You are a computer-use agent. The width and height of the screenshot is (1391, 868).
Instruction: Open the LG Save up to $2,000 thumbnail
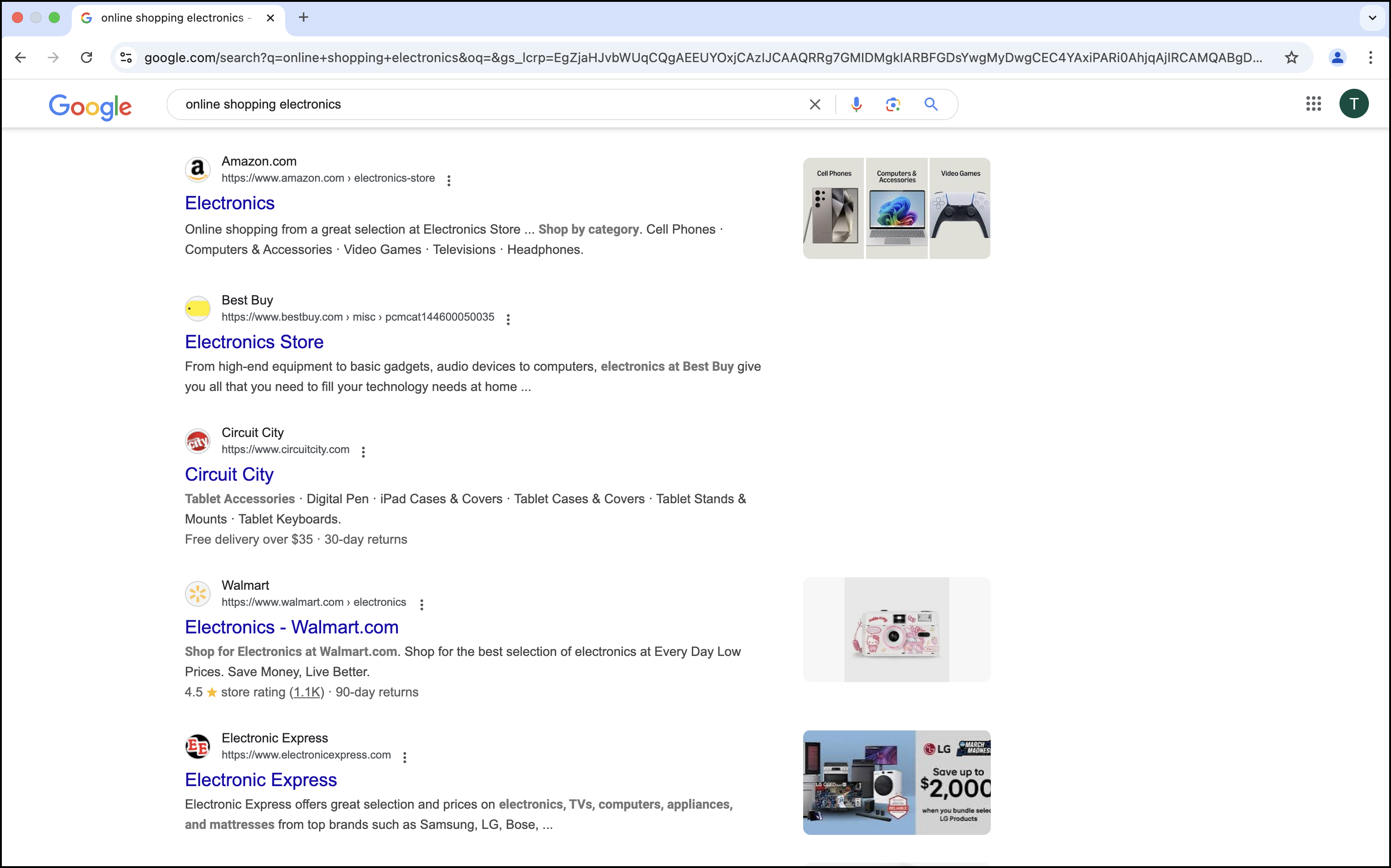(896, 782)
